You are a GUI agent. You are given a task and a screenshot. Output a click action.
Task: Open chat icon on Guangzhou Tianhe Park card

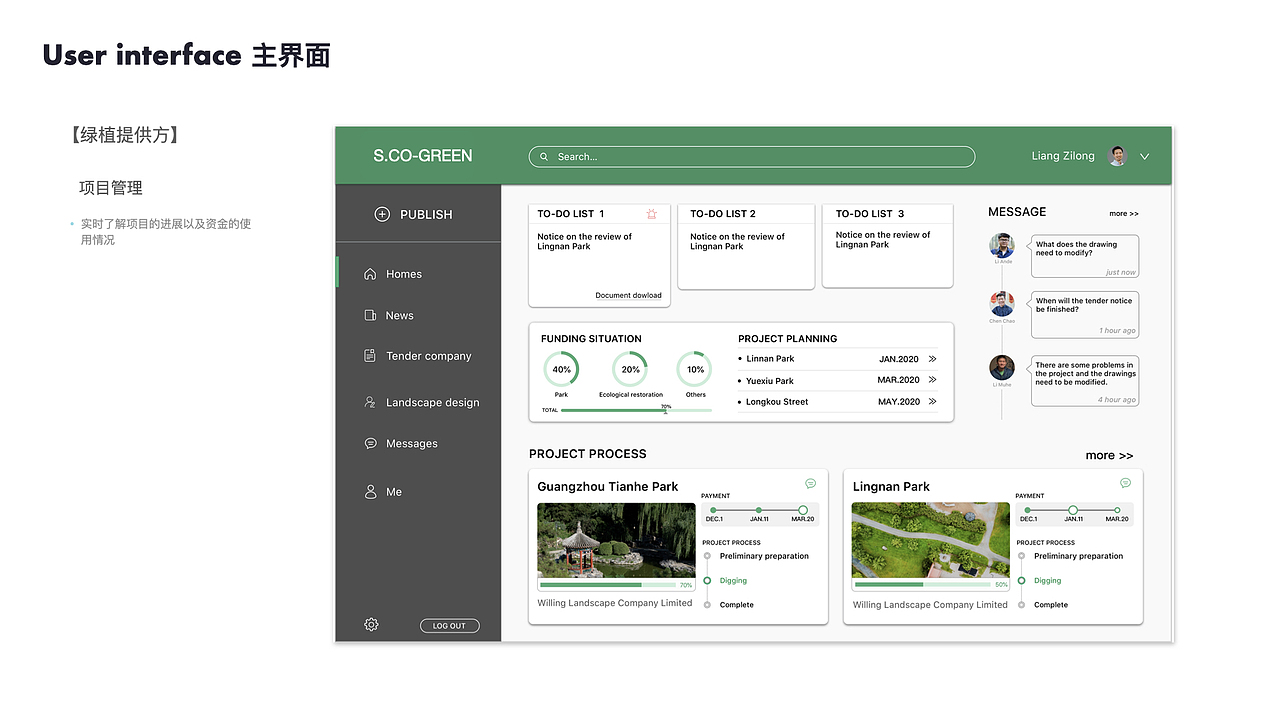[x=811, y=484]
